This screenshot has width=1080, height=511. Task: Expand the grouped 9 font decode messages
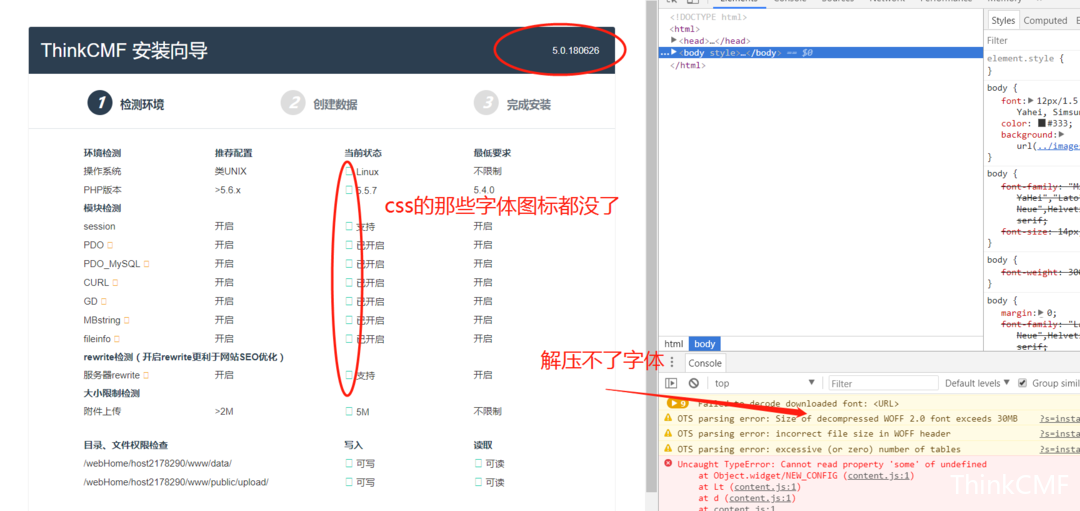click(x=678, y=404)
